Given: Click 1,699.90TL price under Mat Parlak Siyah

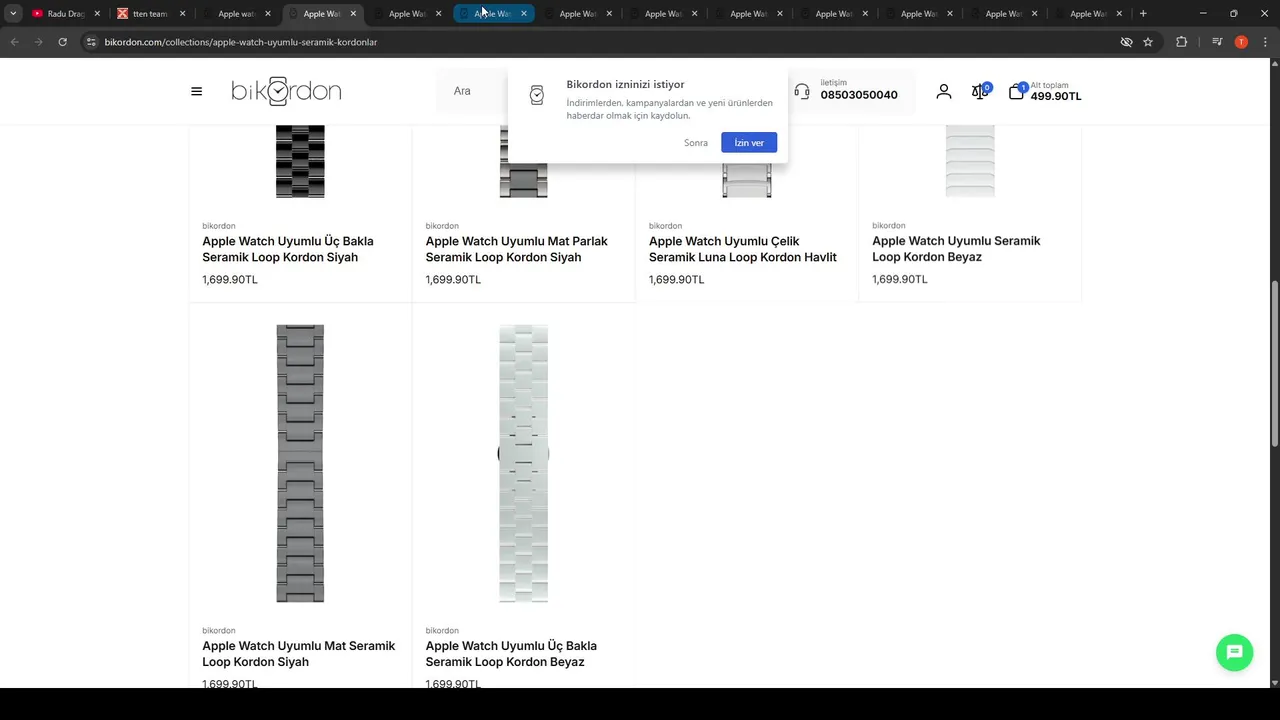Looking at the screenshot, I should [x=453, y=280].
